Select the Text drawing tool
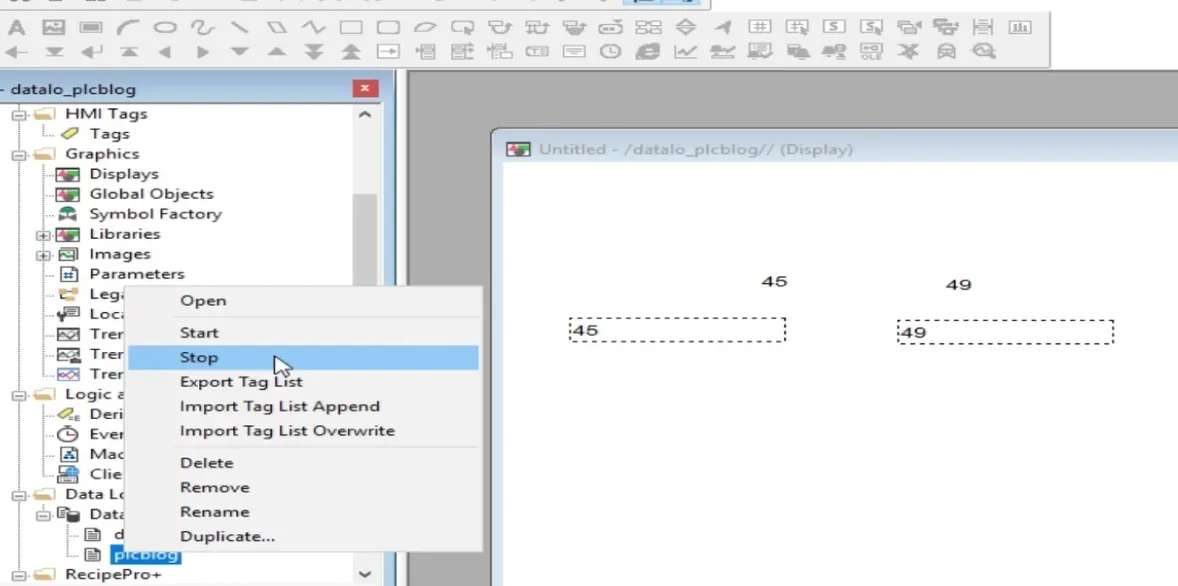The image size is (1178, 586). [x=17, y=28]
